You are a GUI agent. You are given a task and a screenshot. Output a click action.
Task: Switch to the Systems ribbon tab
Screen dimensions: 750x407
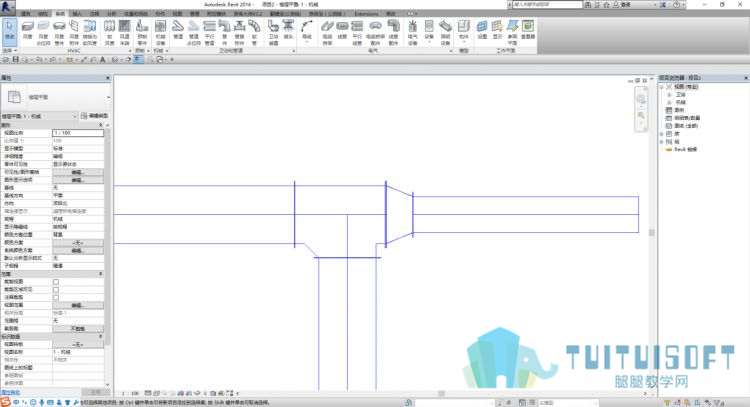60,14
